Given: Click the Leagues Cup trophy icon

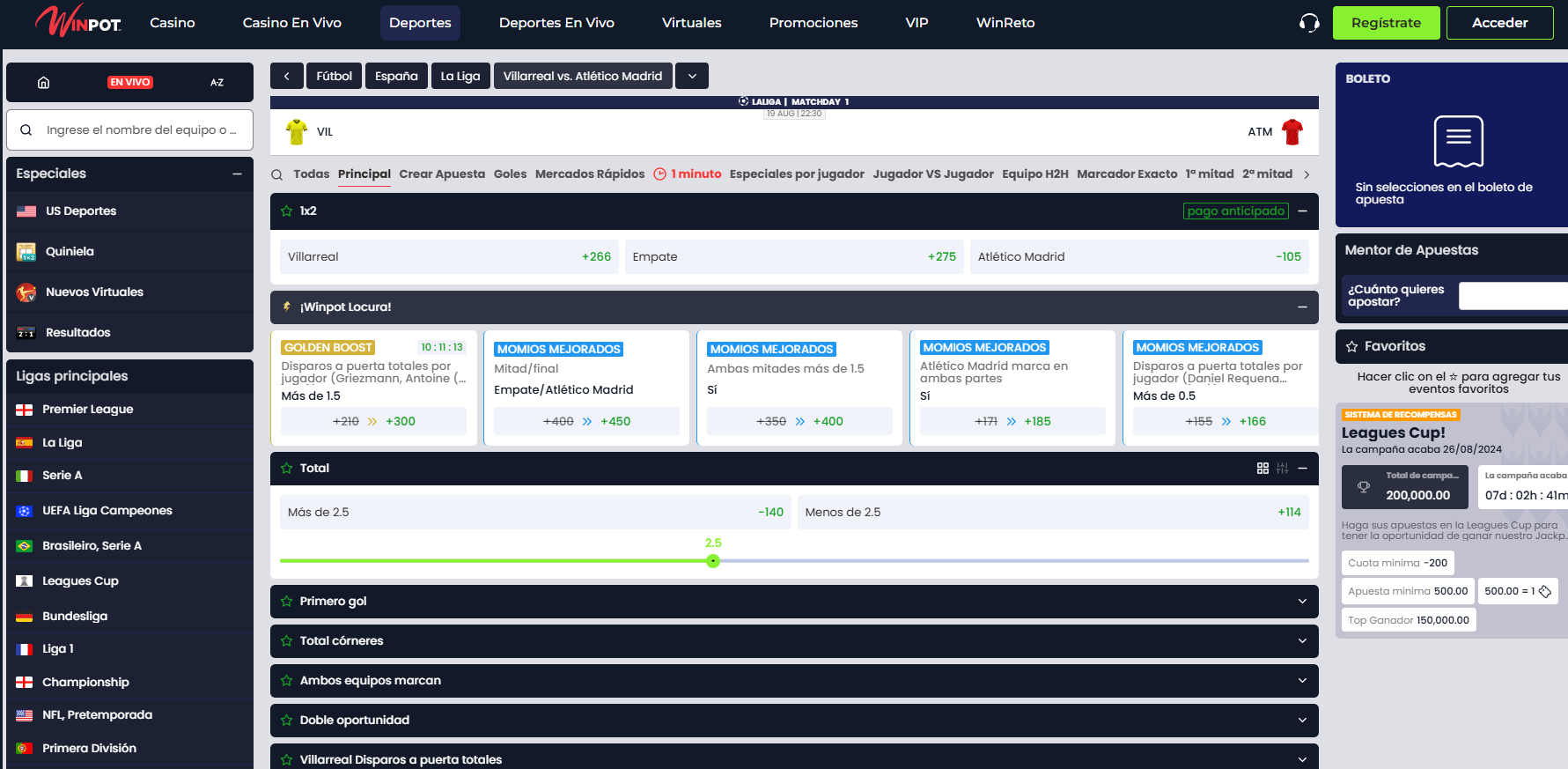Looking at the screenshot, I should [1364, 487].
